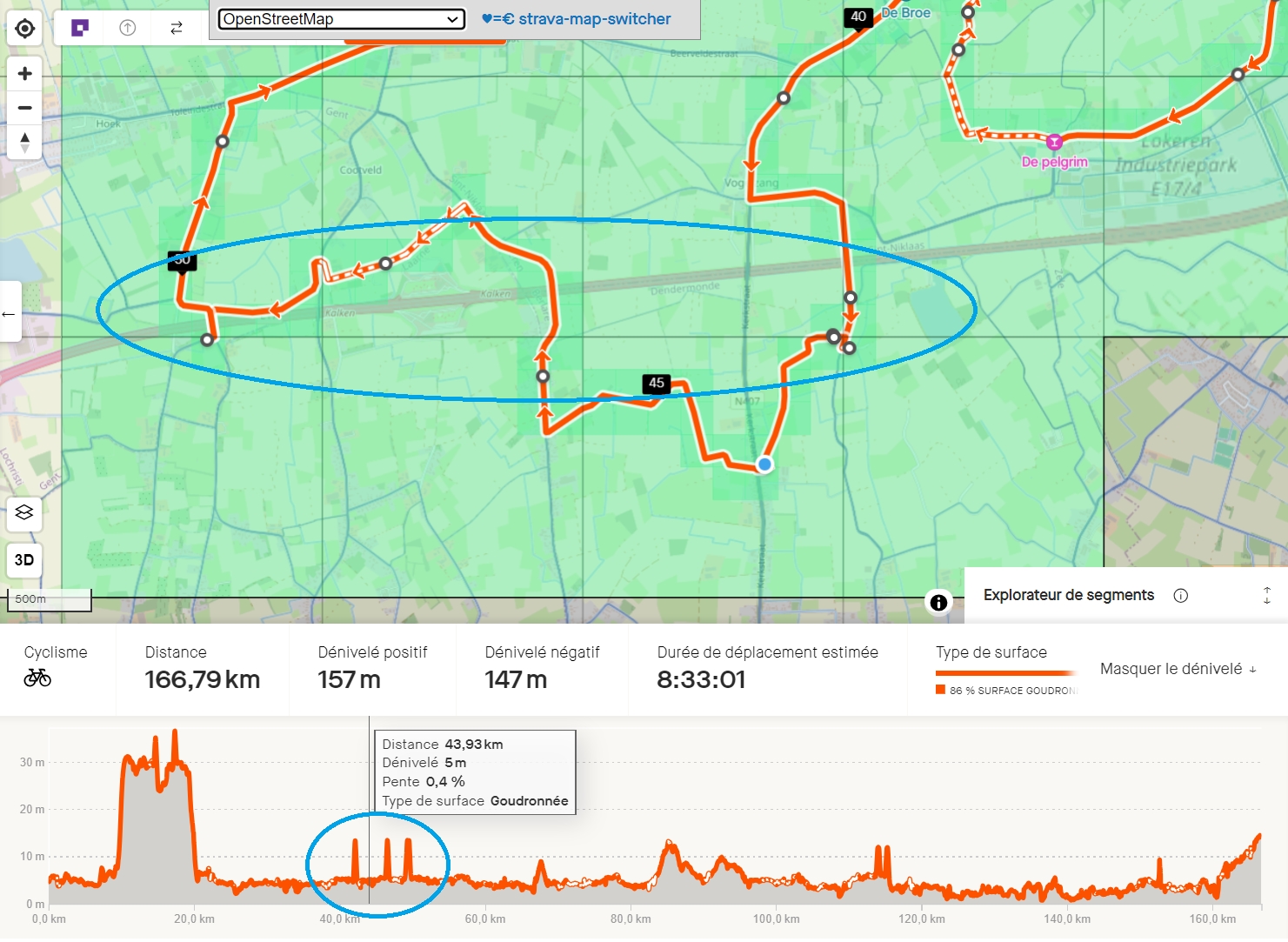Click the Cyclisme bike activity icon
The height and width of the screenshot is (942, 1288).
[37, 678]
